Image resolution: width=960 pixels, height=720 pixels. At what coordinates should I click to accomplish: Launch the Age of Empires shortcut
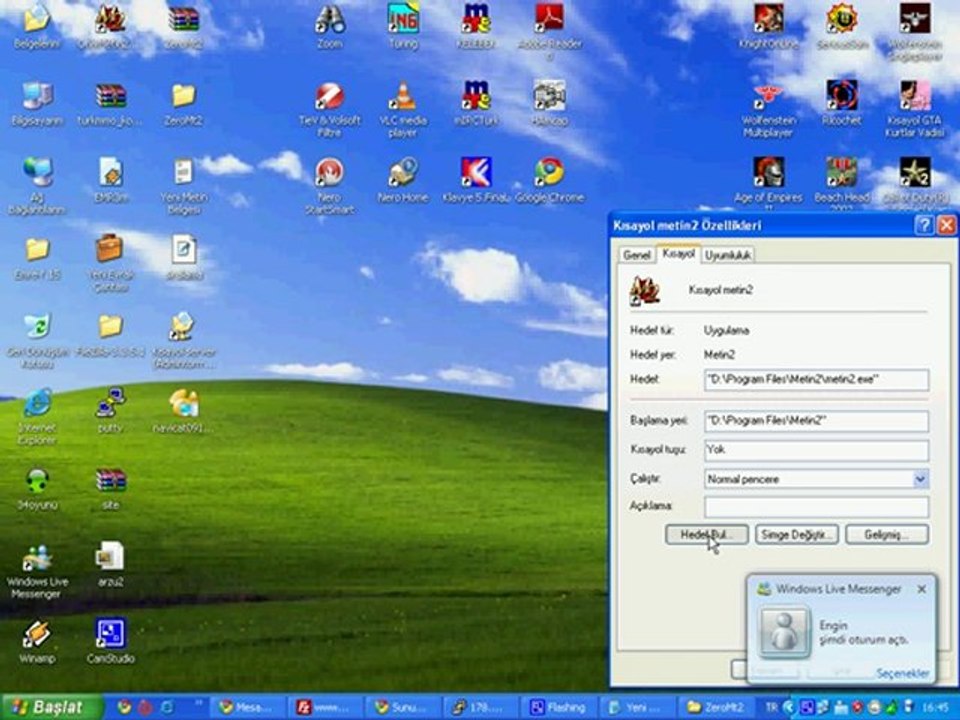(768, 172)
